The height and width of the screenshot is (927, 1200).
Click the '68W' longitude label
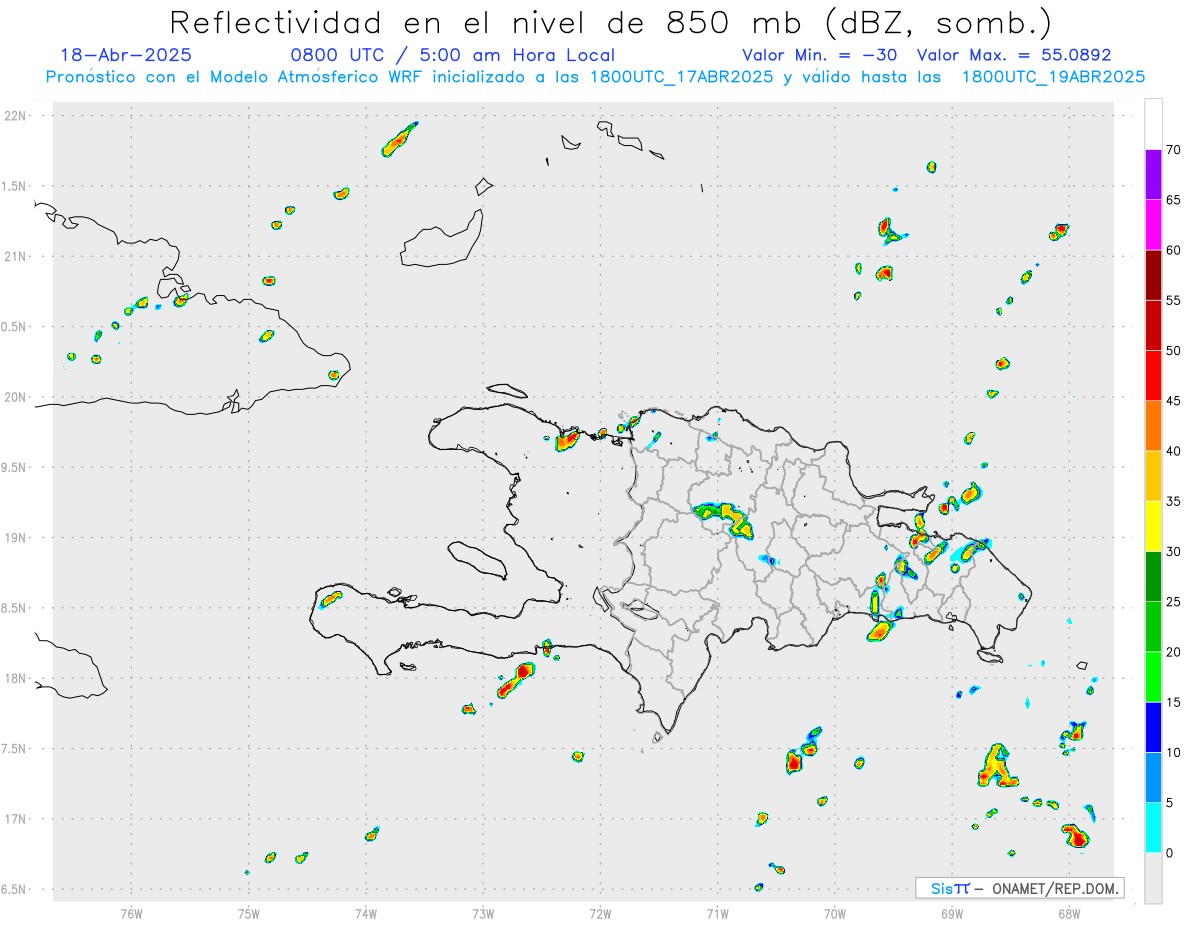click(x=1069, y=913)
